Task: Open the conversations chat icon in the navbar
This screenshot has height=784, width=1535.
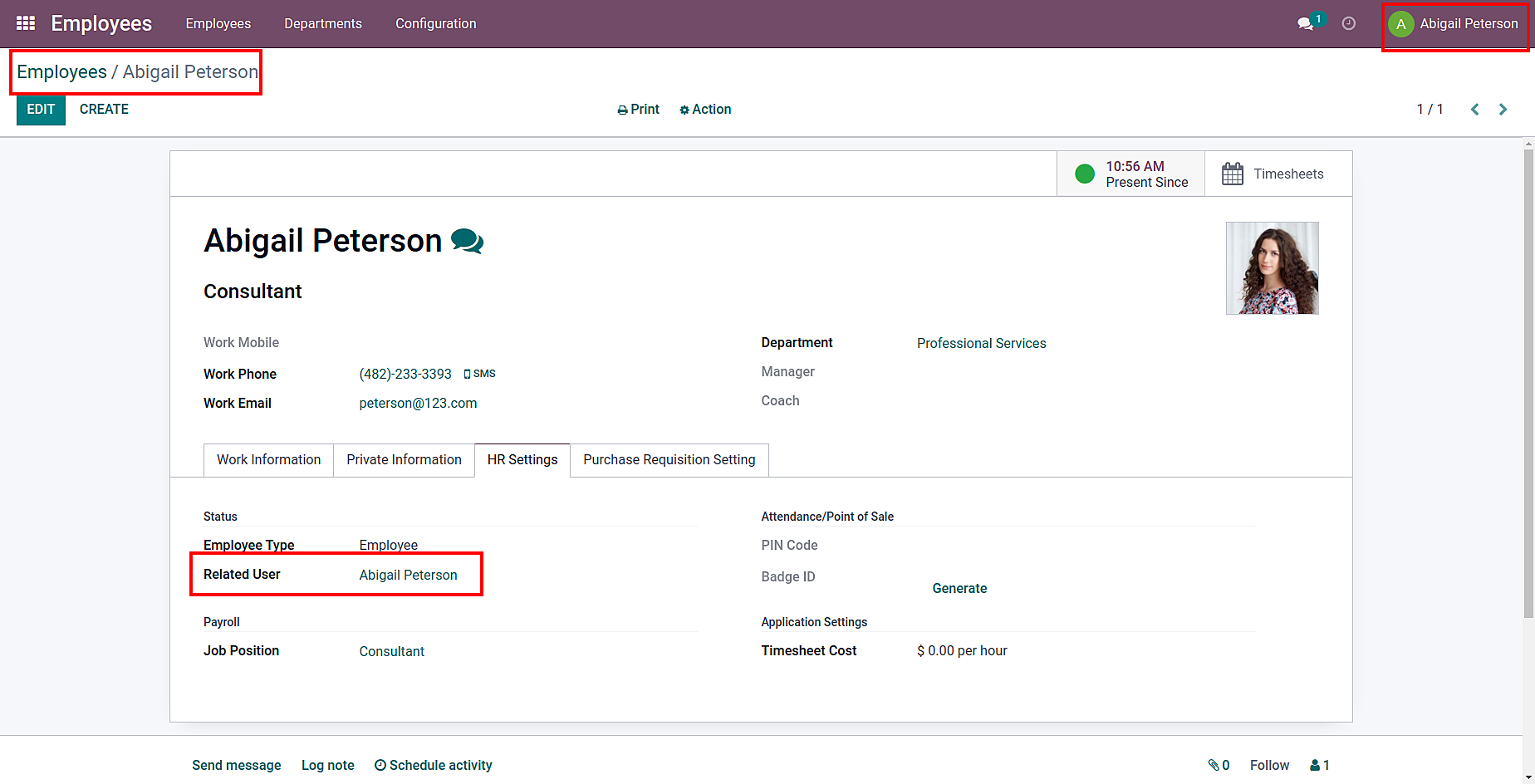Action: coord(1306,23)
